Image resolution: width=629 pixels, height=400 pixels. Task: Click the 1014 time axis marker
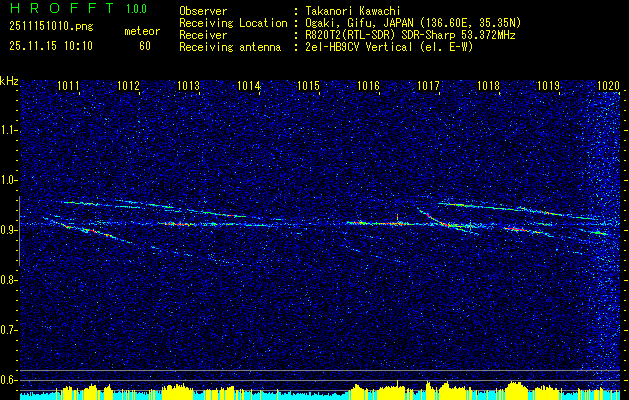coord(249,85)
